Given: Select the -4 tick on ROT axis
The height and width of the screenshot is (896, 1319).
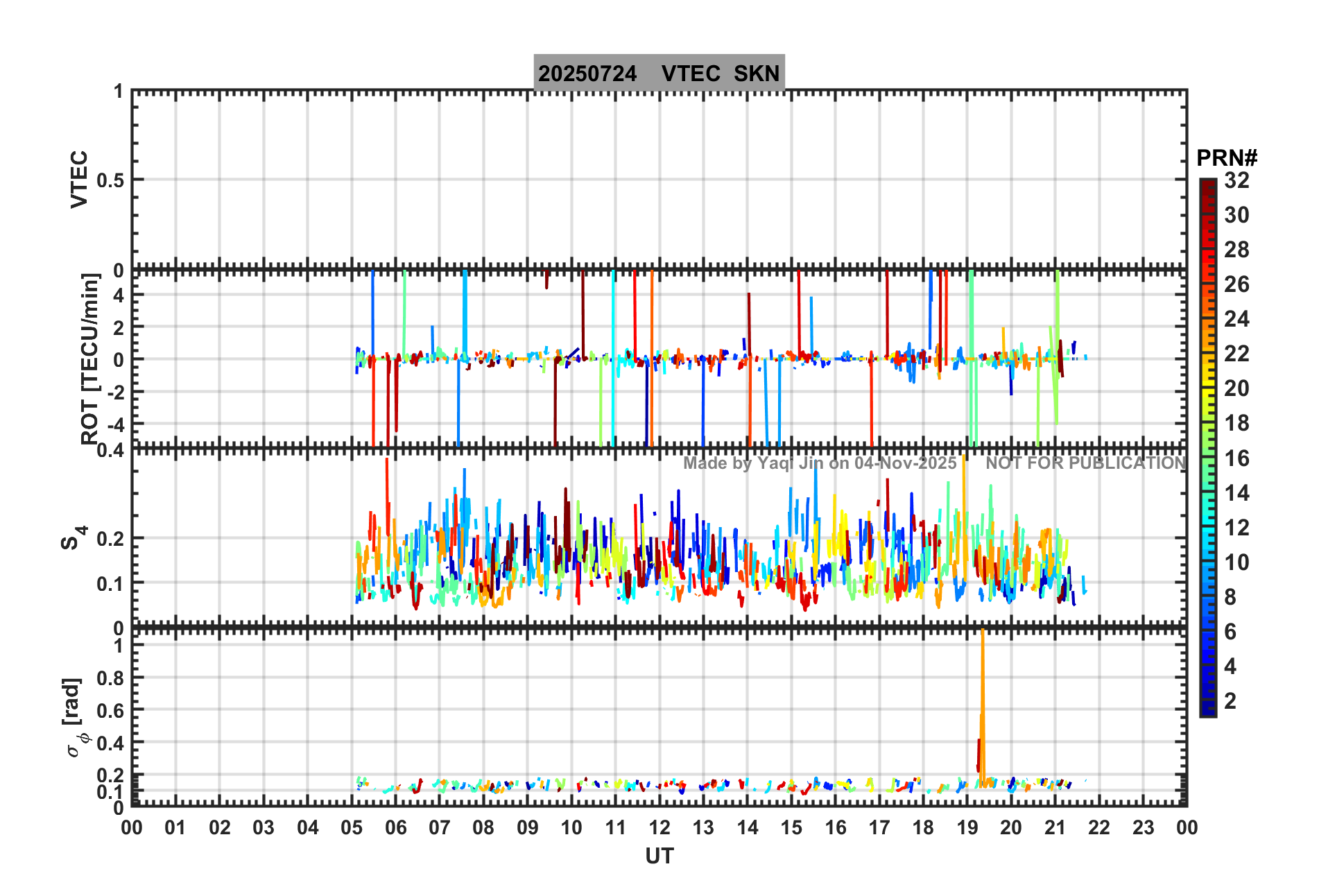Looking at the screenshot, I should 114,424.
